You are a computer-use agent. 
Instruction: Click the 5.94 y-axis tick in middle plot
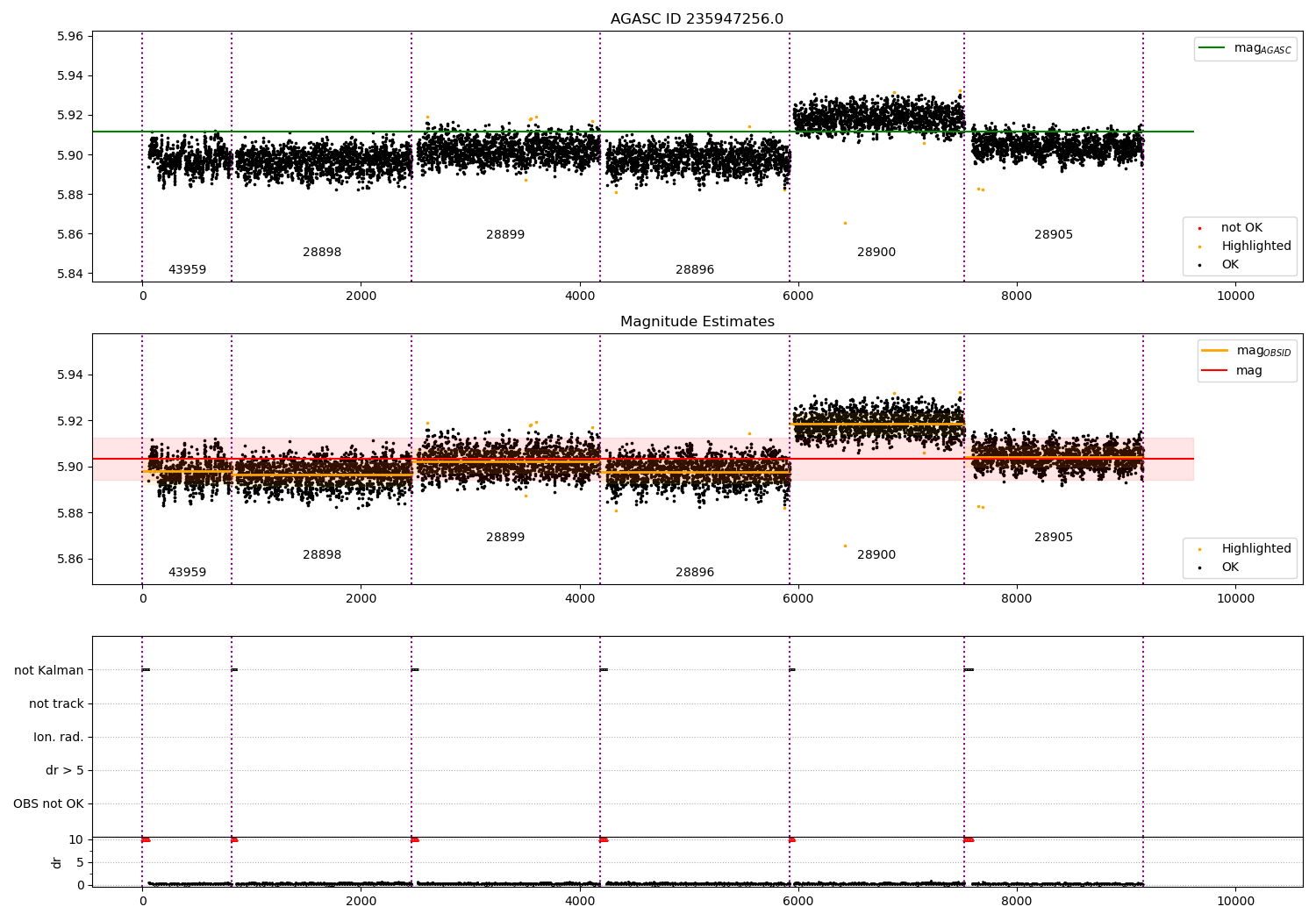(69, 375)
